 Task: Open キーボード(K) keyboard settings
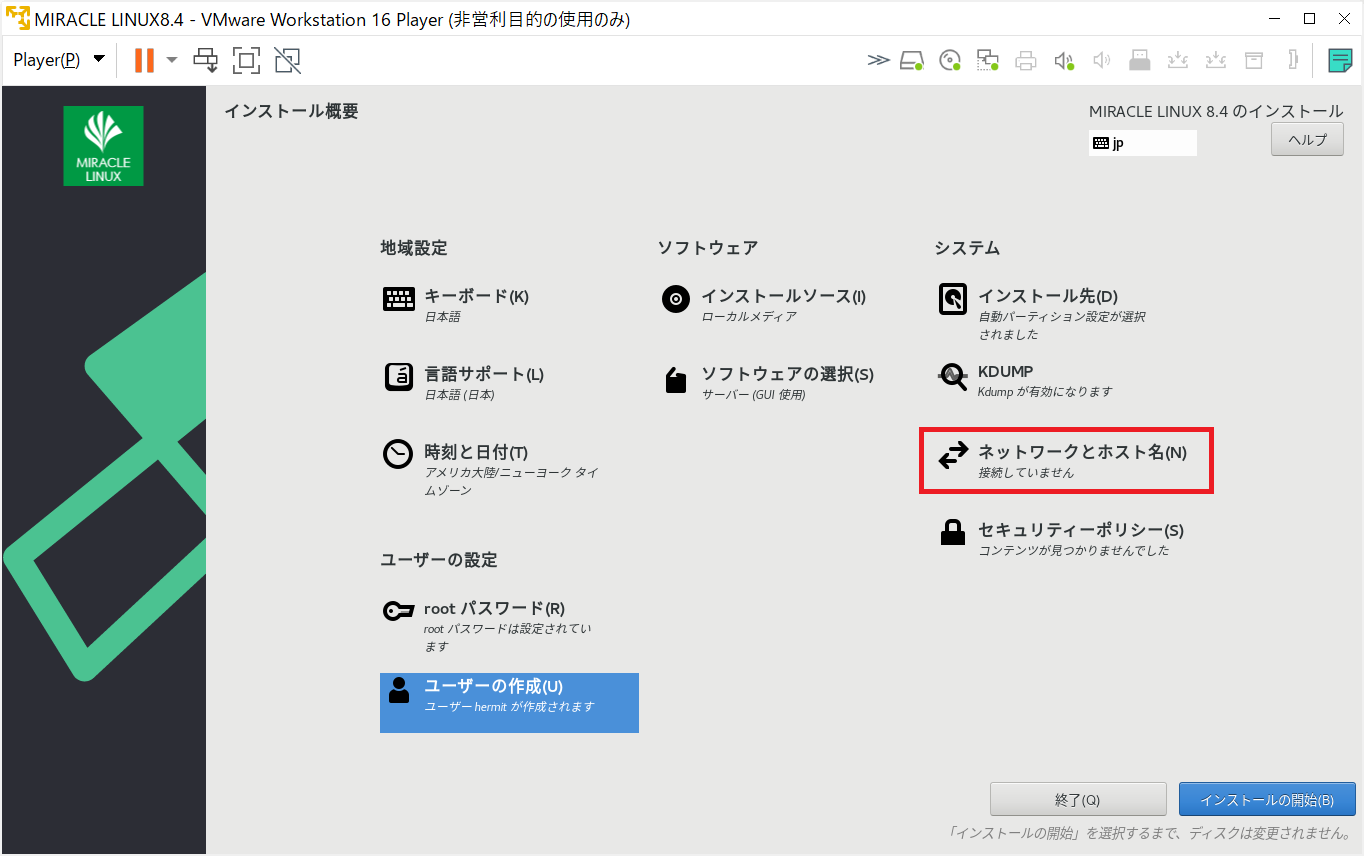477,297
